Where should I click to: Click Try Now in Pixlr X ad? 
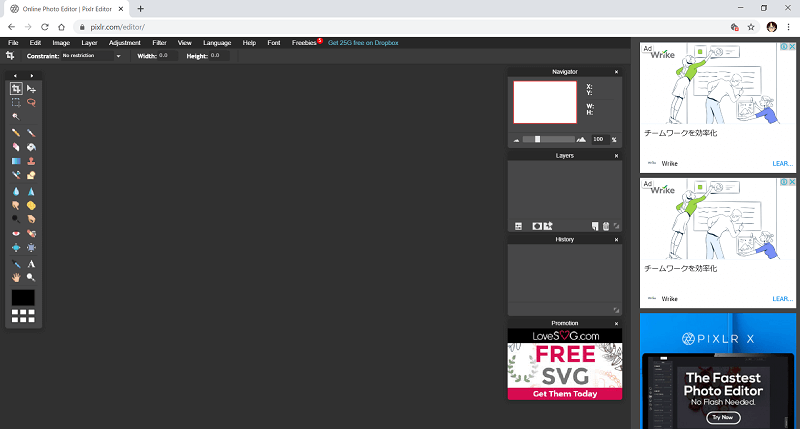click(x=723, y=417)
